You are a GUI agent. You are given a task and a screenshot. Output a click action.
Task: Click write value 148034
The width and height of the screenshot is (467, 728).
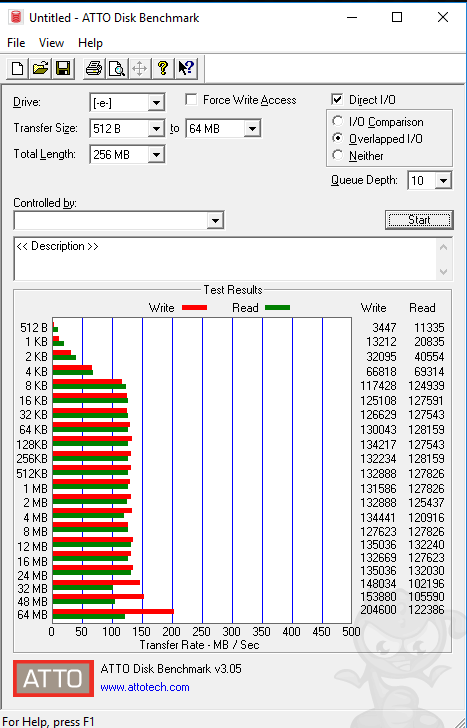378,584
